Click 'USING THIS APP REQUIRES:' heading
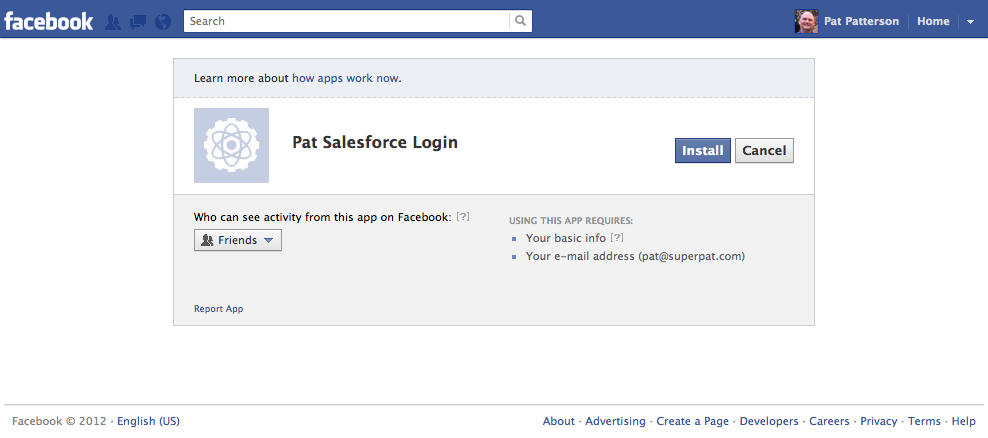Screen dimensions: 988x438 (x=571, y=221)
